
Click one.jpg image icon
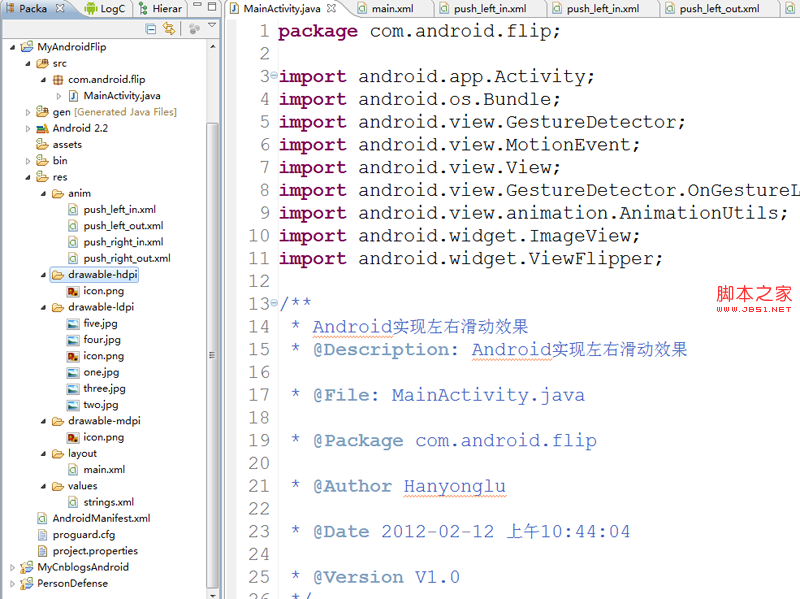pyautogui.click(x=73, y=372)
